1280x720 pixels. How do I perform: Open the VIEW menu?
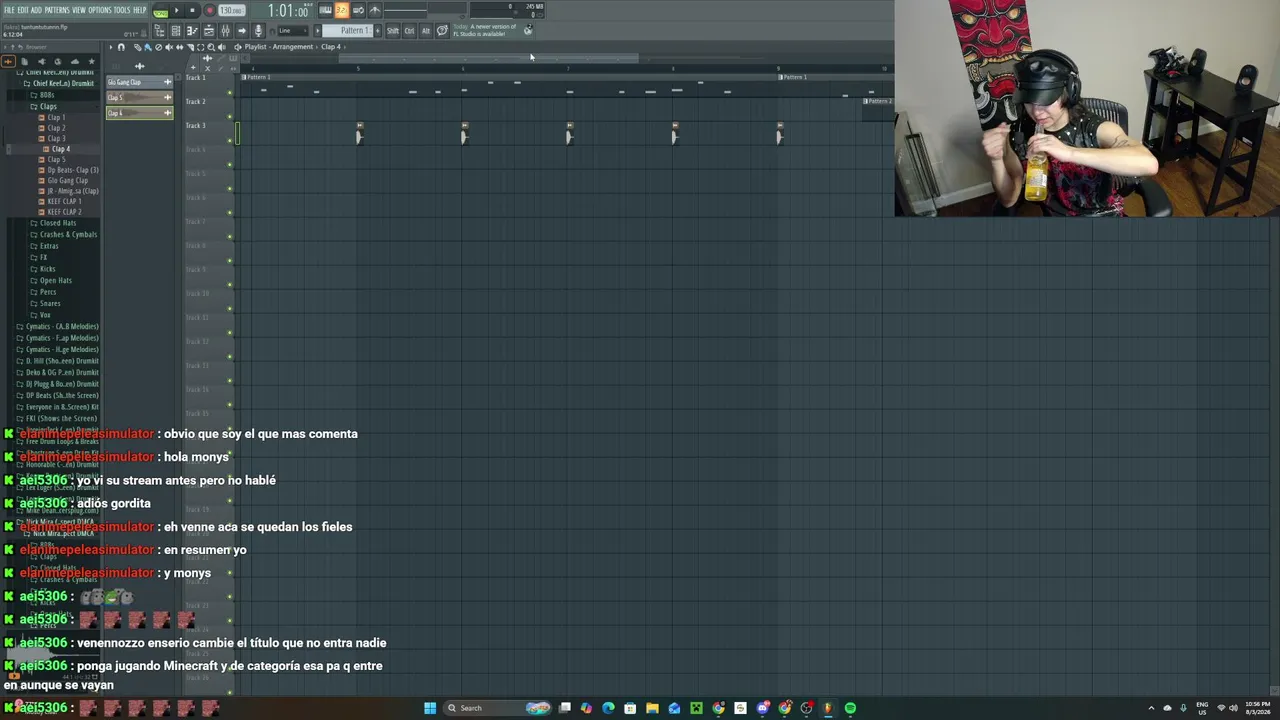(x=79, y=10)
